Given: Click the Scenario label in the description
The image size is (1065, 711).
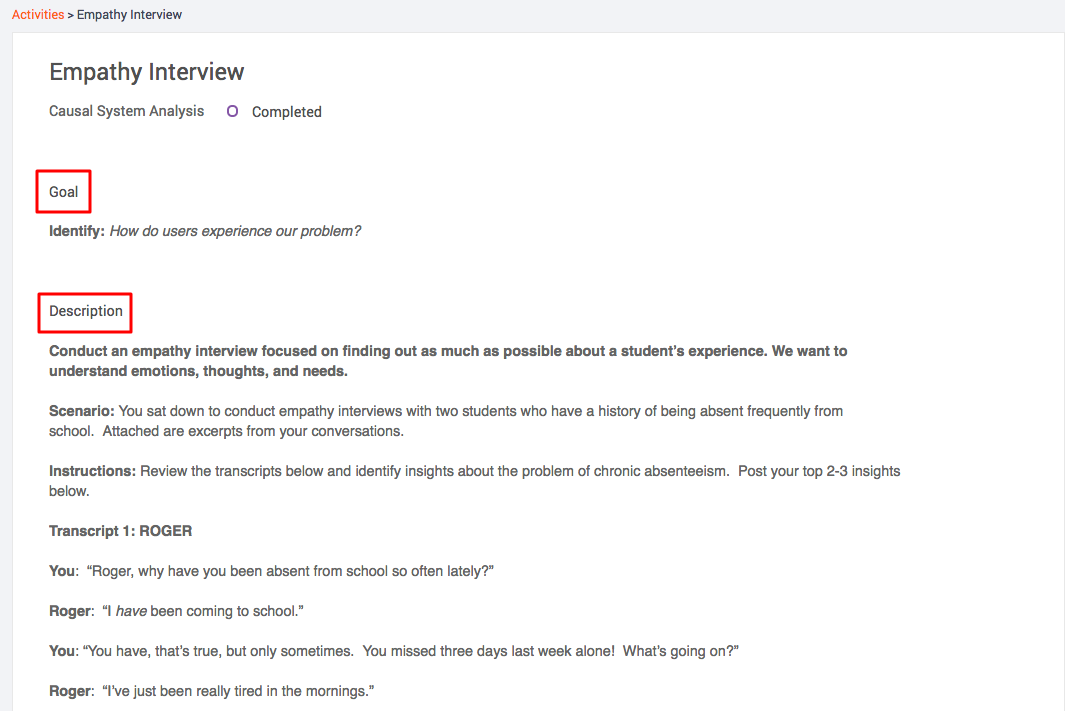Looking at the screenshot, I should pyautogui.click(x=82, y=411).
